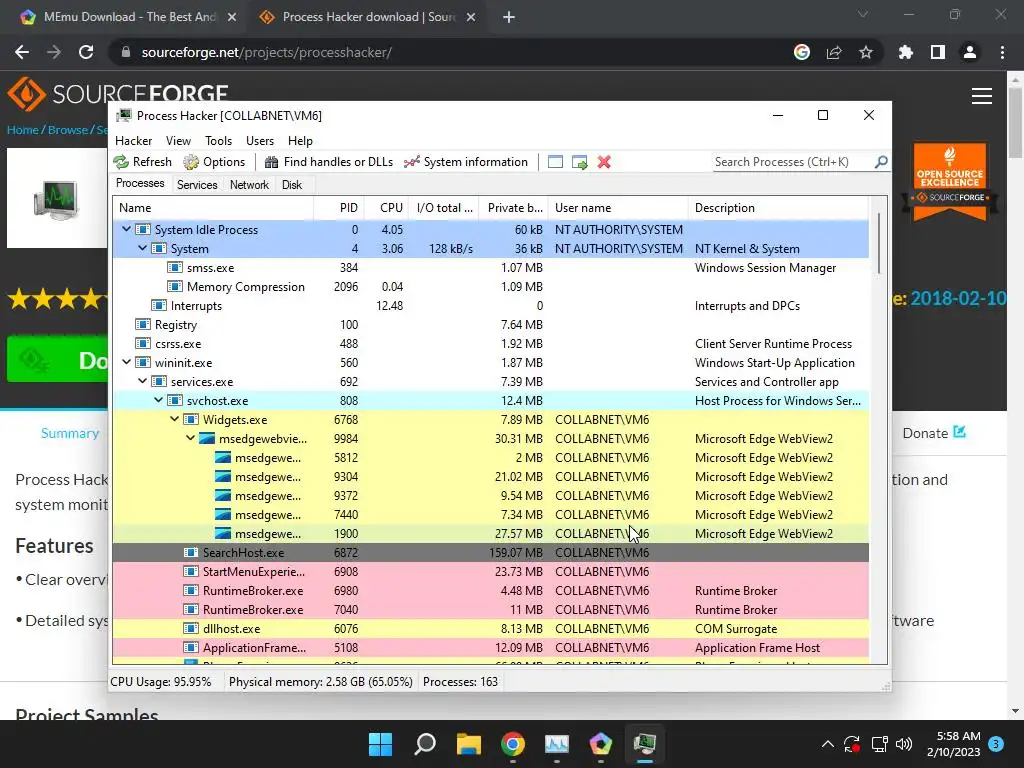Click the Windows Start button
The height and width of the screenshot is (768, 1024).
pos(381,744)
